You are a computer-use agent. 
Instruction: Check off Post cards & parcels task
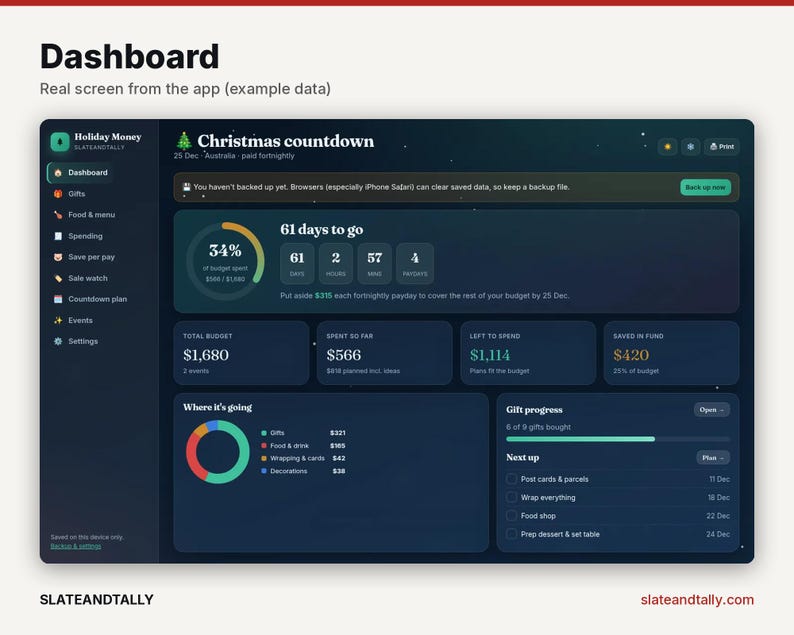511,479
